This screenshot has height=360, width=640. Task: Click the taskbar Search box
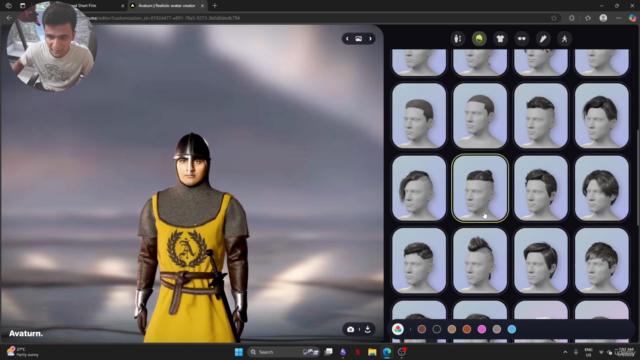(284, 352)
